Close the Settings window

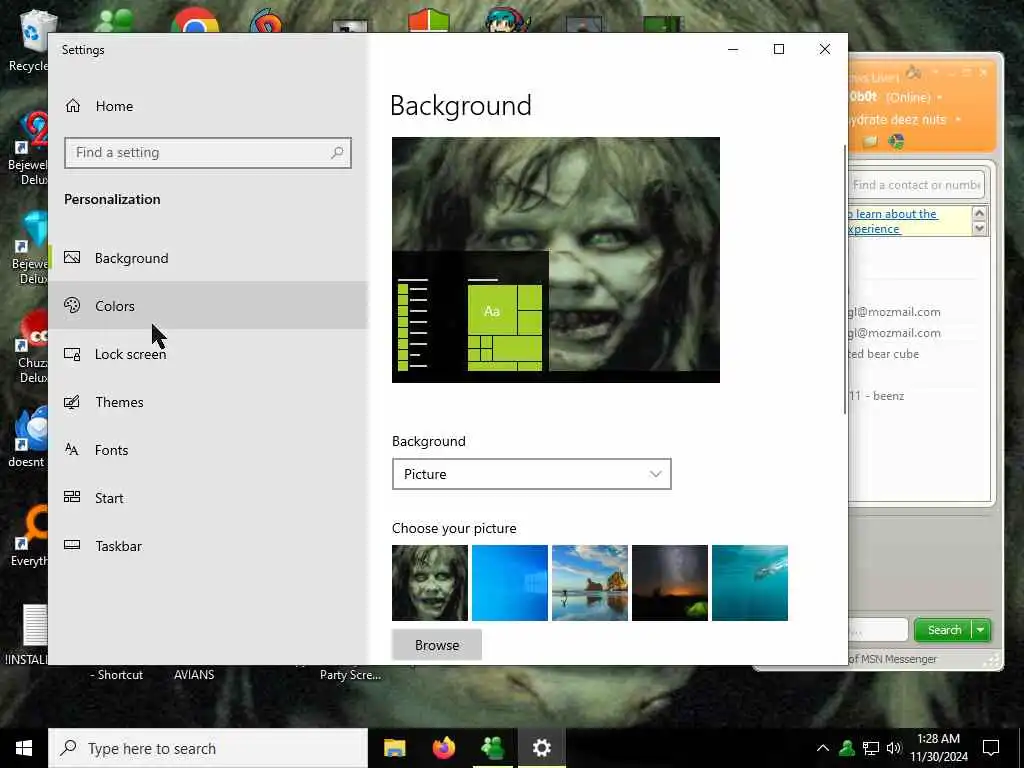pyautogui.click(x=825, y=50)
